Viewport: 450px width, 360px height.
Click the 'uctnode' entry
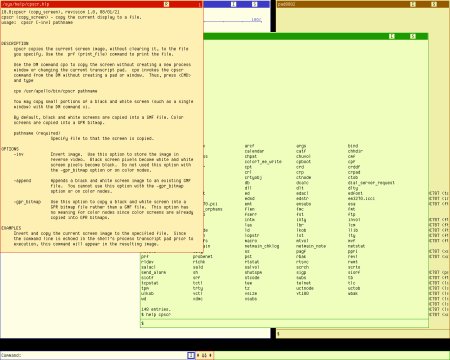(x=305, y=288)
